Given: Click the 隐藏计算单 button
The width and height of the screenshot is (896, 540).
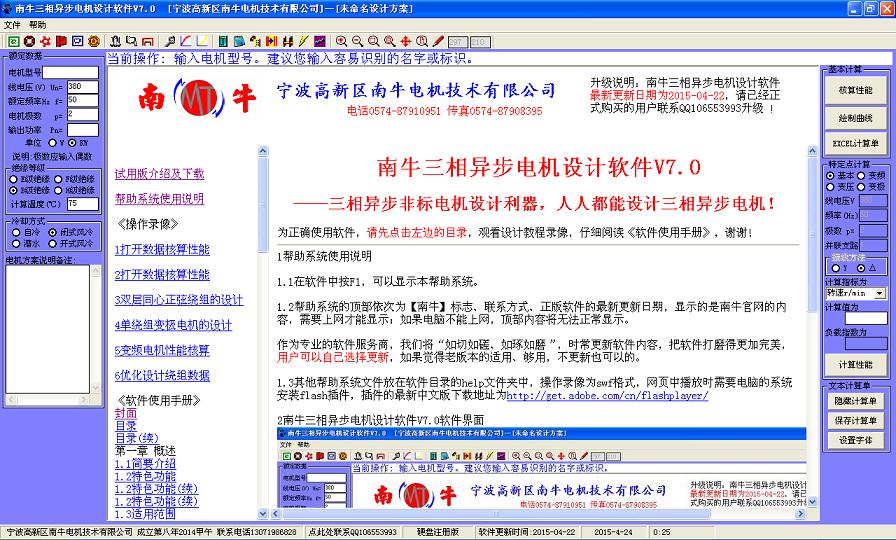Looking at the screenshot, I should point(855,401).
